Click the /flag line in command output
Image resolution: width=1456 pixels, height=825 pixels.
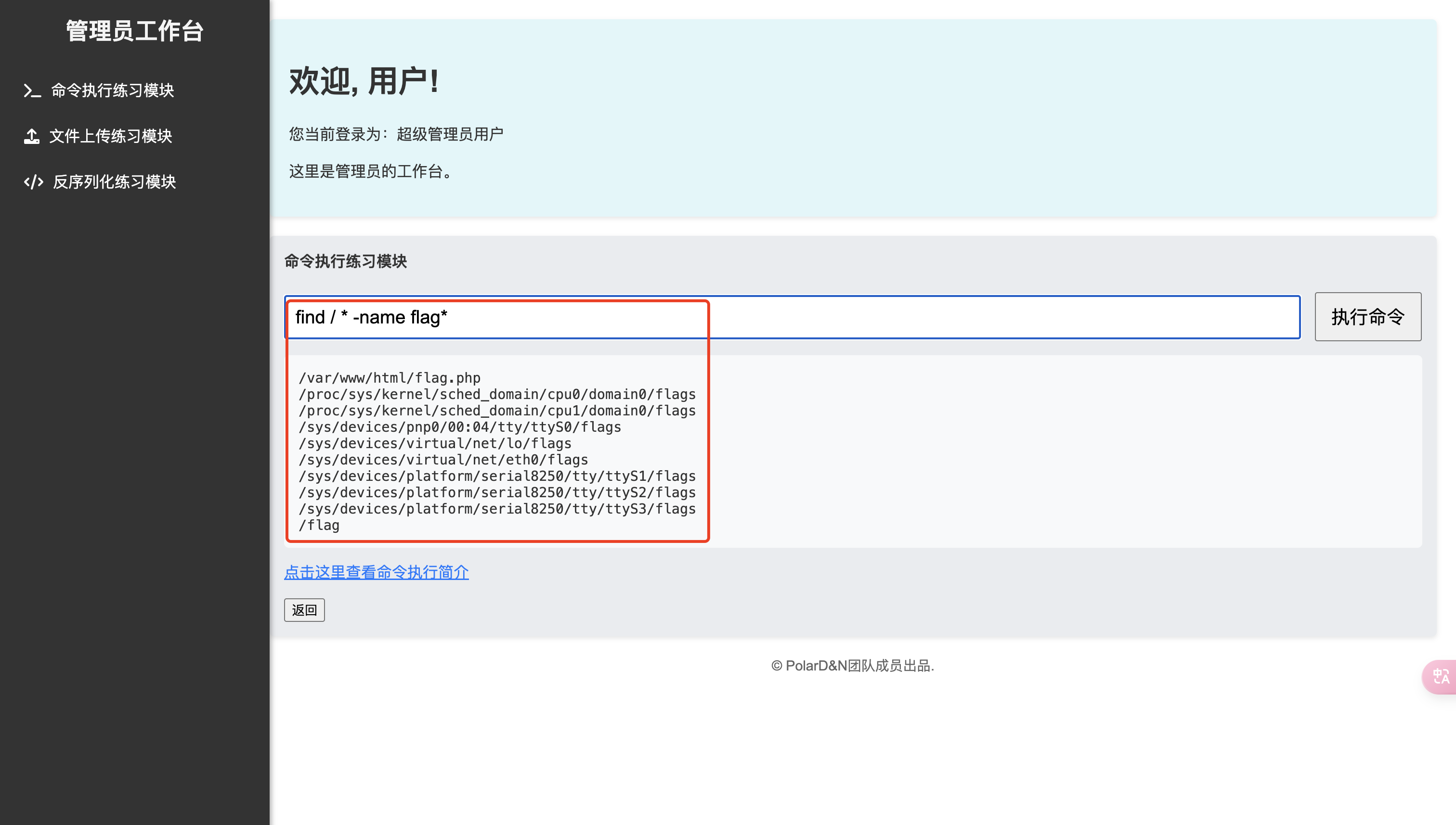click(319, 525)
